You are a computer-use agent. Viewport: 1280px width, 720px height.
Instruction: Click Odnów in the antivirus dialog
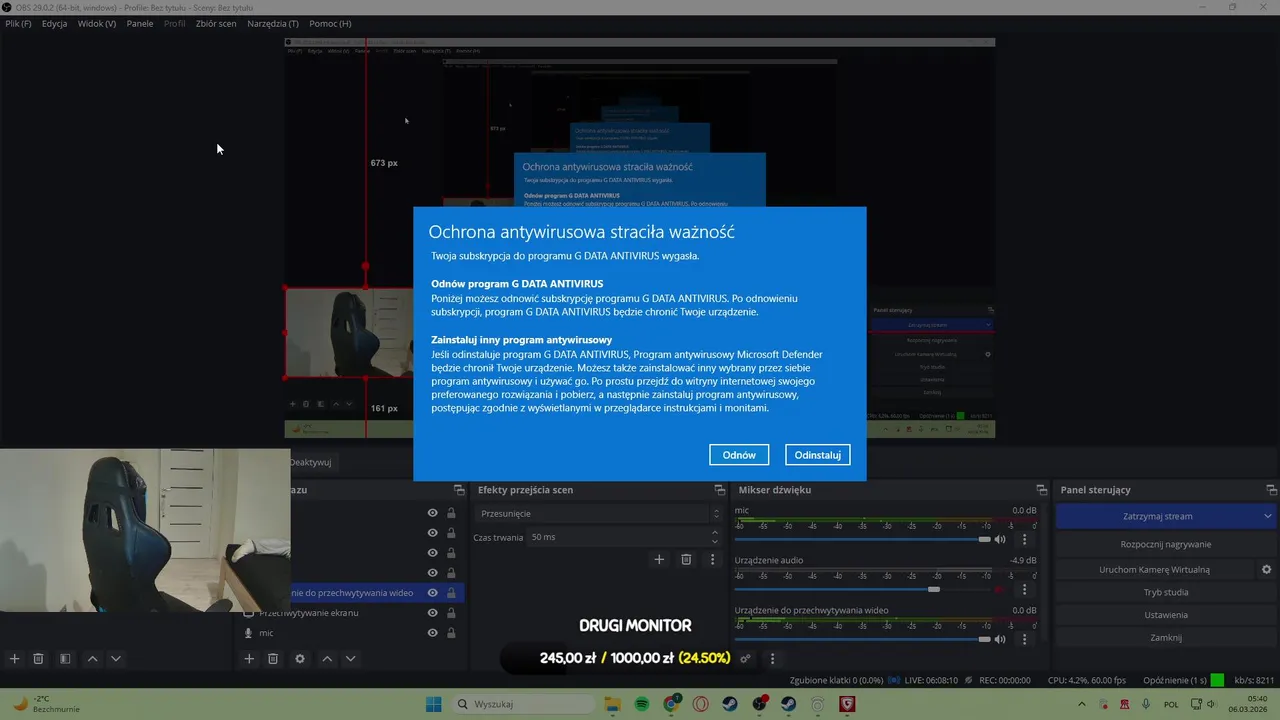[x=739, y=455]
